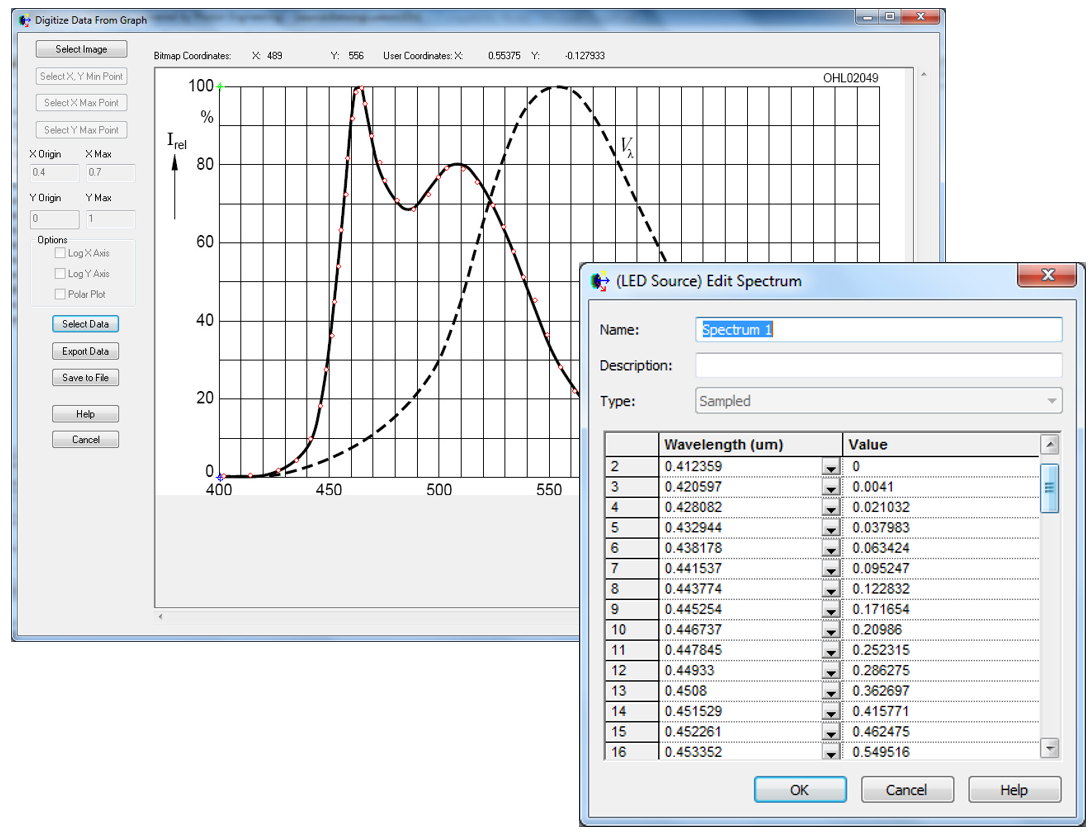Open wavelength dropdown for 0.452261
The width and height of the screenshot is (1092, 835).
click(830, 733)
